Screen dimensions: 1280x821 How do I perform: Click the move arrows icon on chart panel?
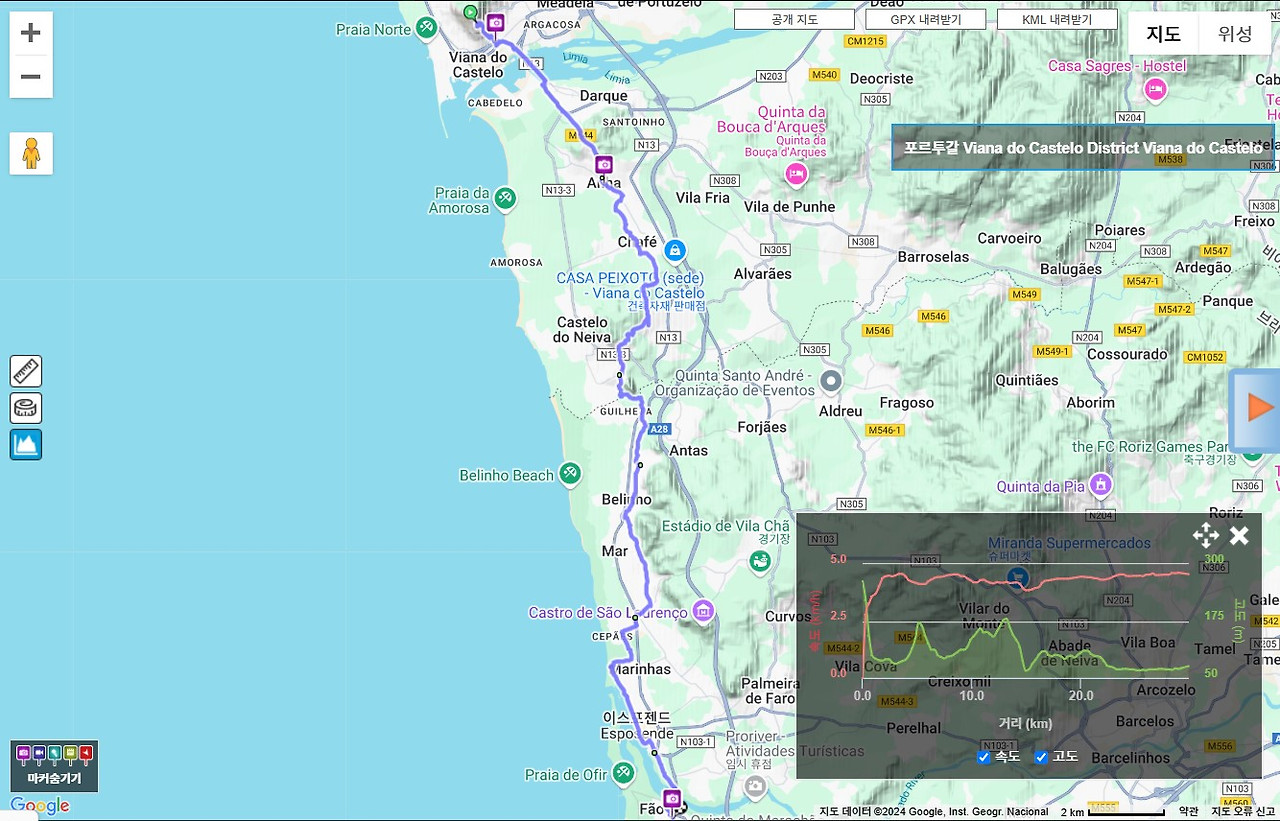[x=1206, y=535]
